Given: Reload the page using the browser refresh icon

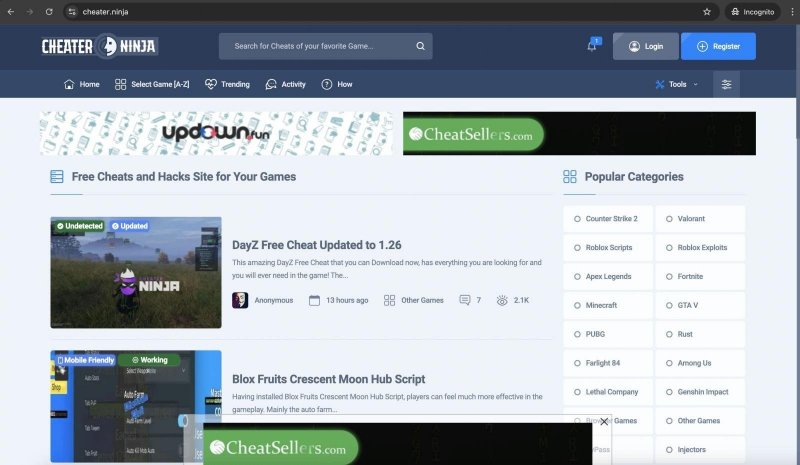Looking at the screenshot, I should (49, 11).
